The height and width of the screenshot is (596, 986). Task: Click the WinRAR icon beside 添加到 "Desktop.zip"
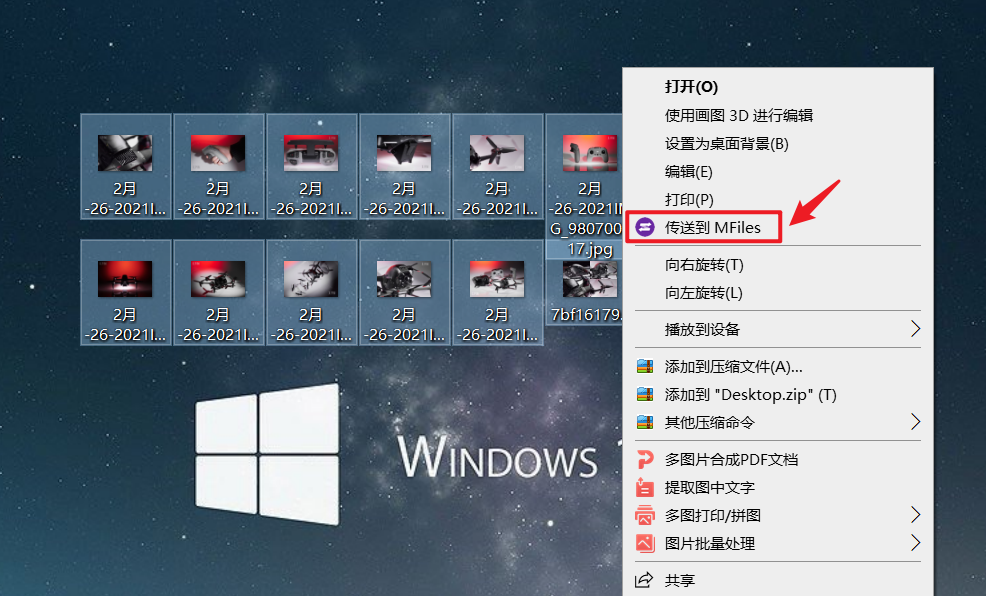[645, 394]
